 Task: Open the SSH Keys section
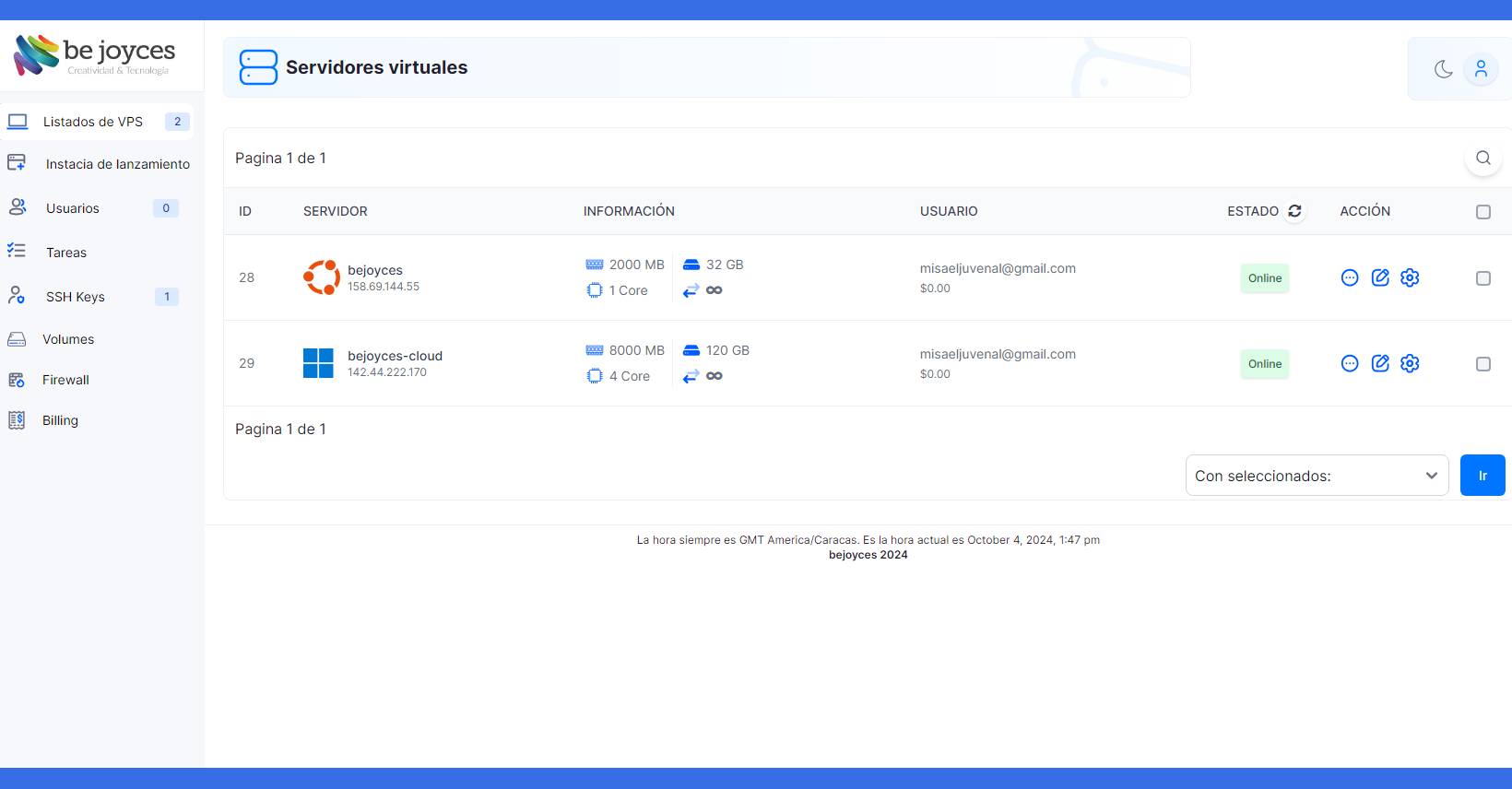[x=76, y=297]
